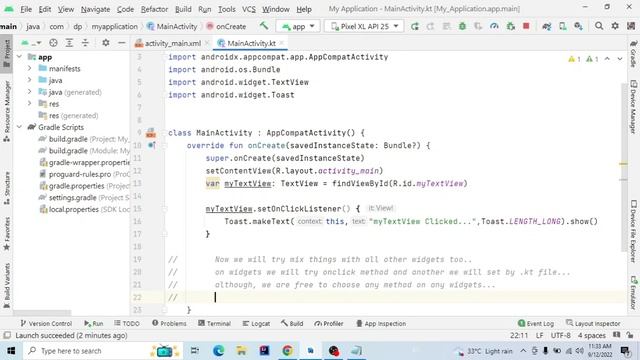The height and width of the screenshot is (360, 640).
Task: Toggle the Structure side panel
Action: coord(7,188)
